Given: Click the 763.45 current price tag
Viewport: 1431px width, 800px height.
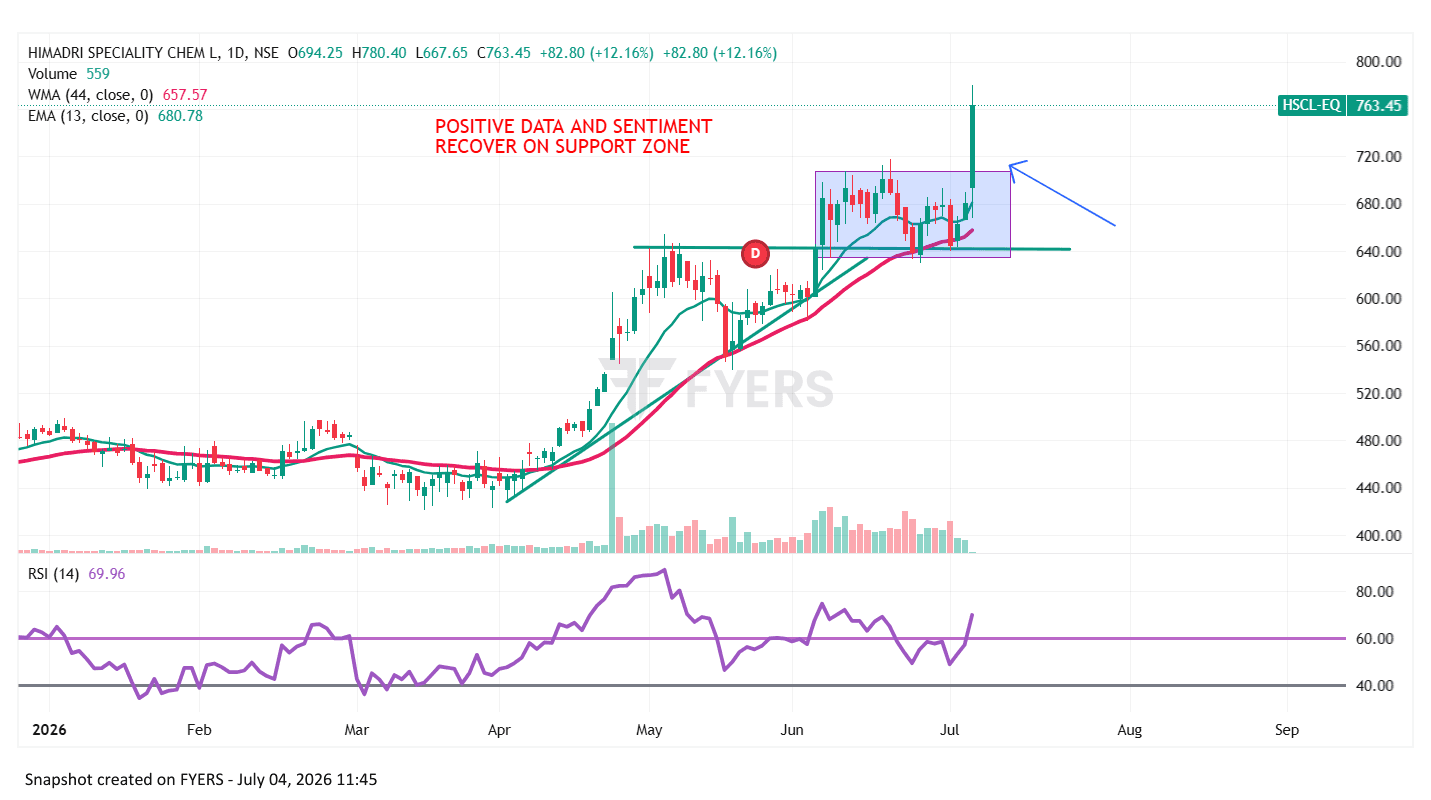Looking at the screenshot, I should 1377,105.
